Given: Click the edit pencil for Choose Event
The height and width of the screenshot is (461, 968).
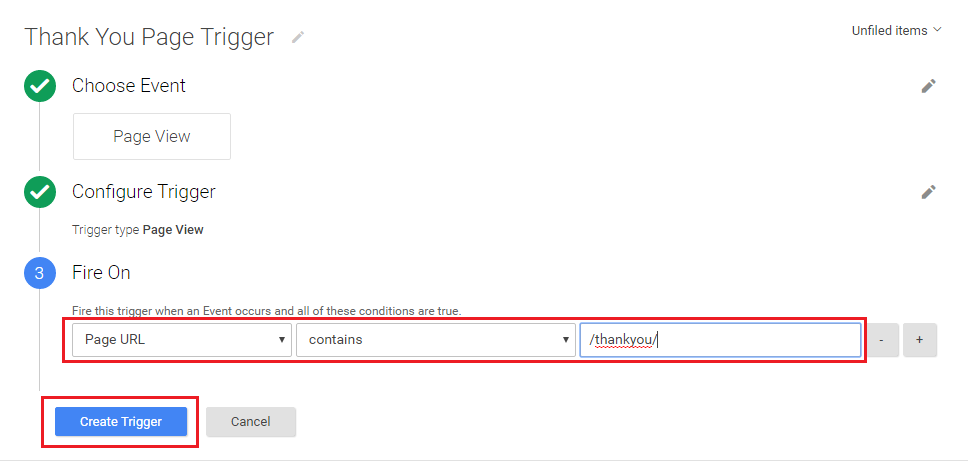Looking at the screenshot, I should (928, 86).
